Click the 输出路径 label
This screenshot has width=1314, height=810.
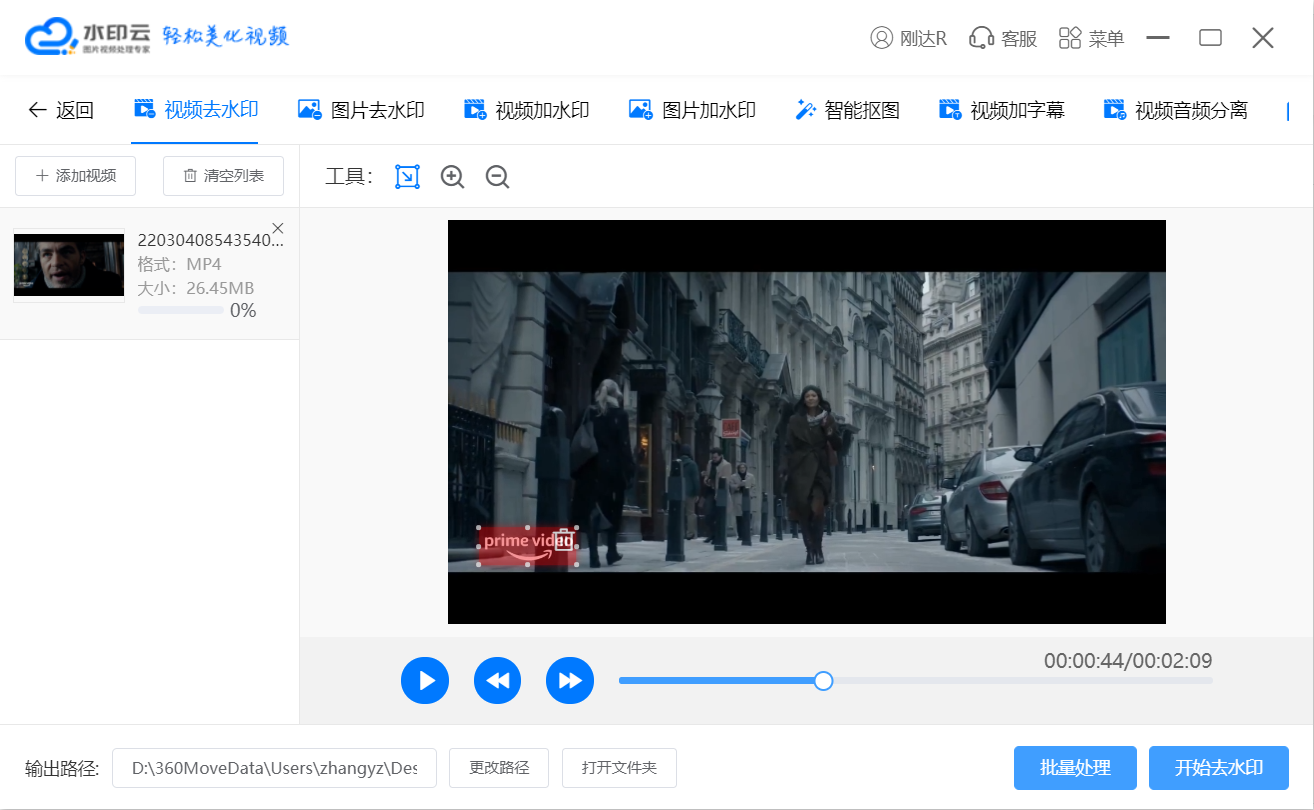(x=62, y=768)
